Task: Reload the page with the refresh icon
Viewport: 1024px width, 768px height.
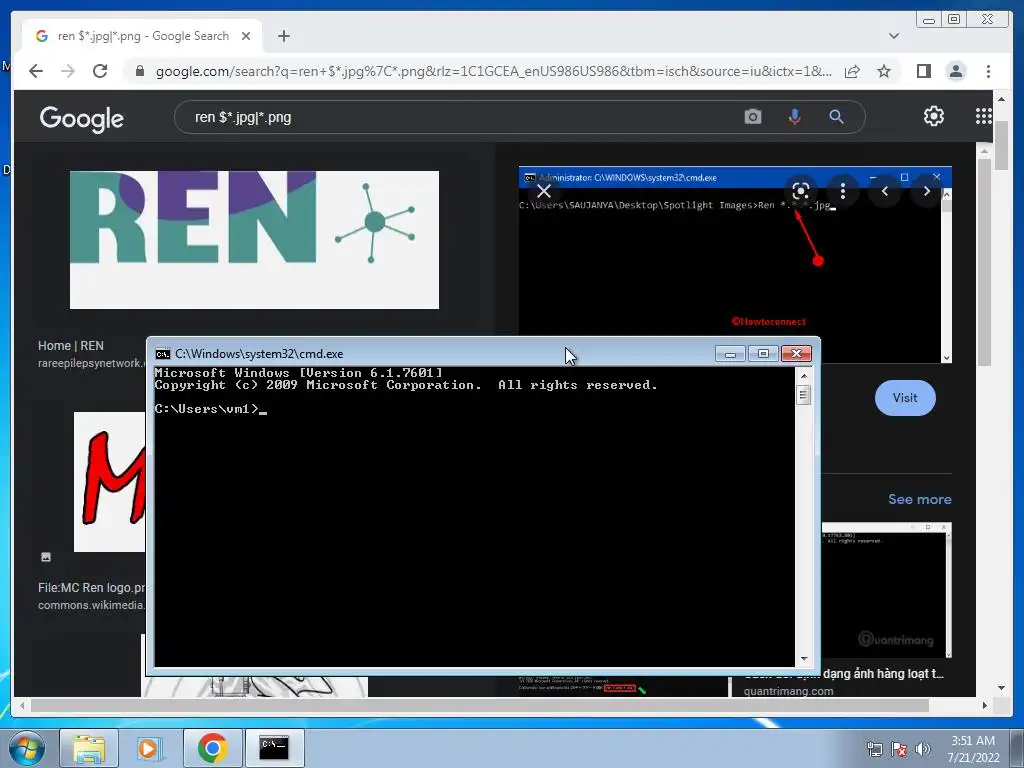Action: tap(100, 71)
